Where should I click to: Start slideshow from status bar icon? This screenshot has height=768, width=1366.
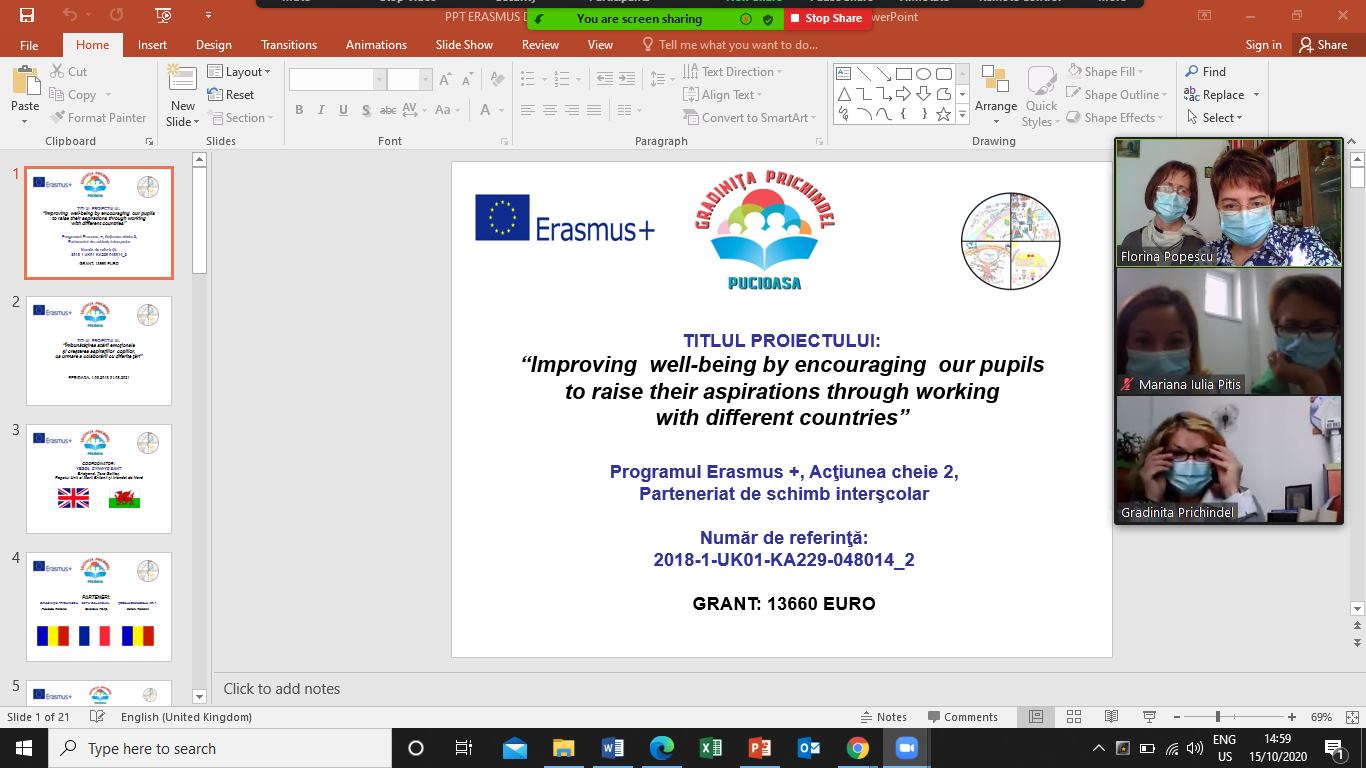1149,717
